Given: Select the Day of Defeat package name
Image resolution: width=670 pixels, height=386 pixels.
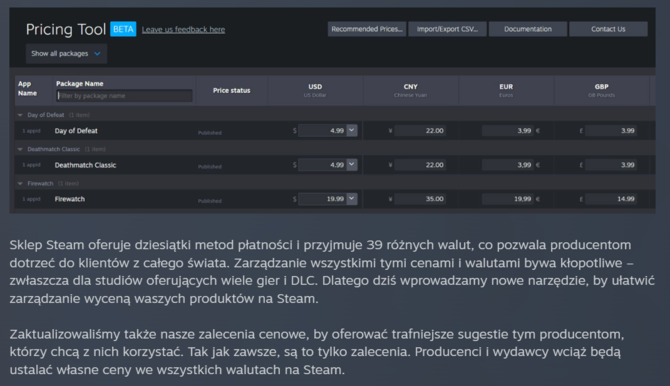Looking at the screenshot, I should (76, 131).
